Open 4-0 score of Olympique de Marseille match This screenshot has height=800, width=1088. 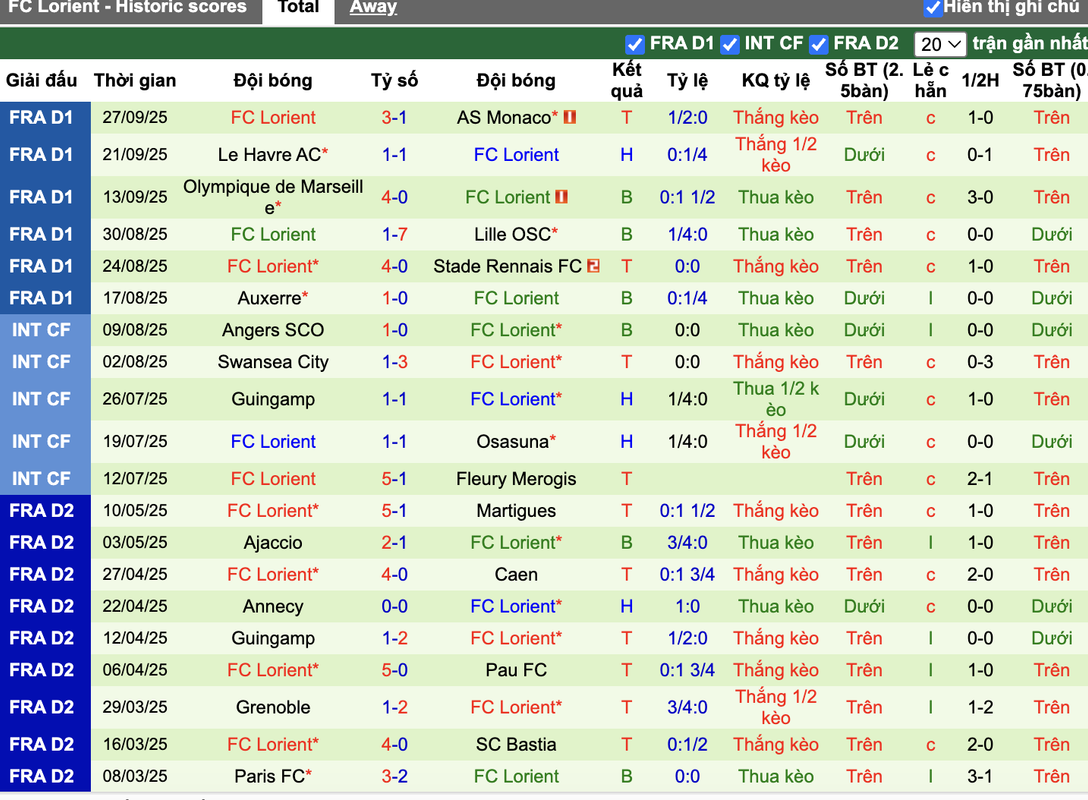pos(394,197)
